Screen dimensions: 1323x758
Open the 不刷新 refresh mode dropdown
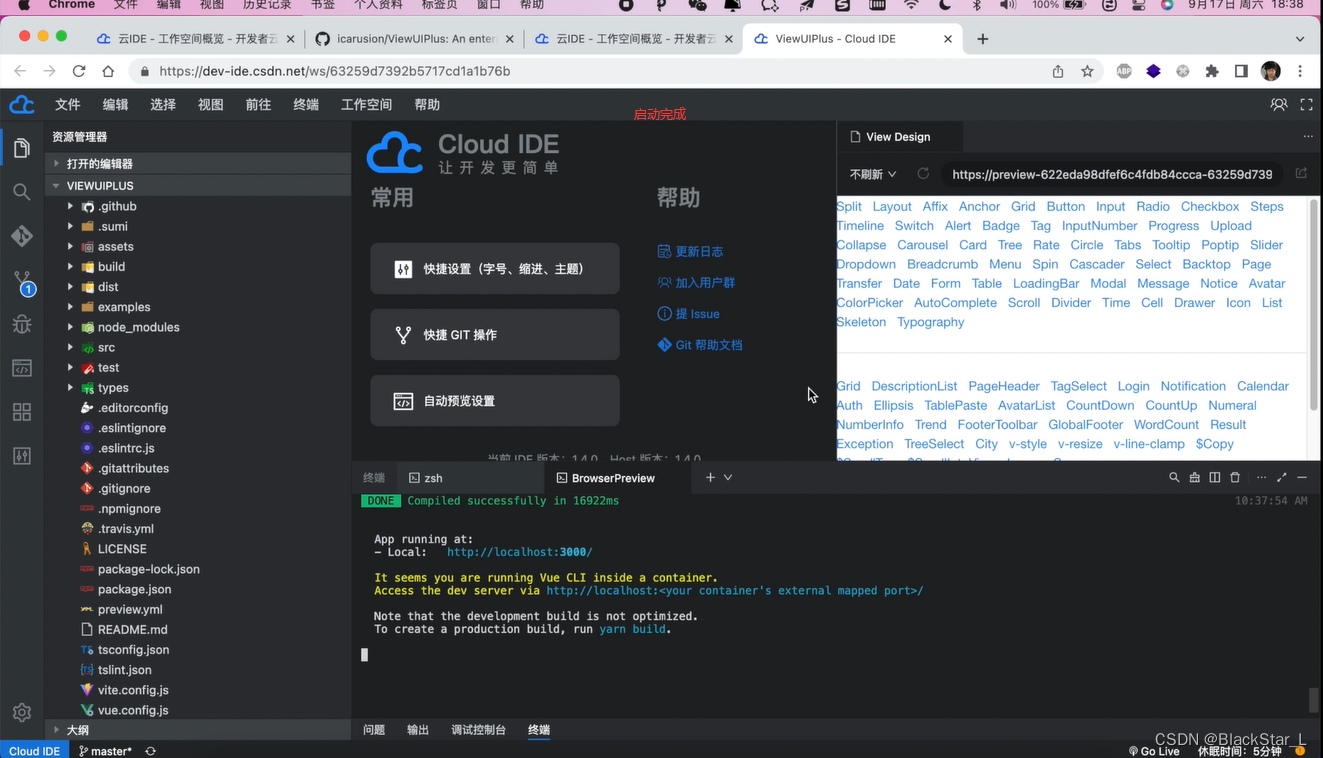click(872, 174)
